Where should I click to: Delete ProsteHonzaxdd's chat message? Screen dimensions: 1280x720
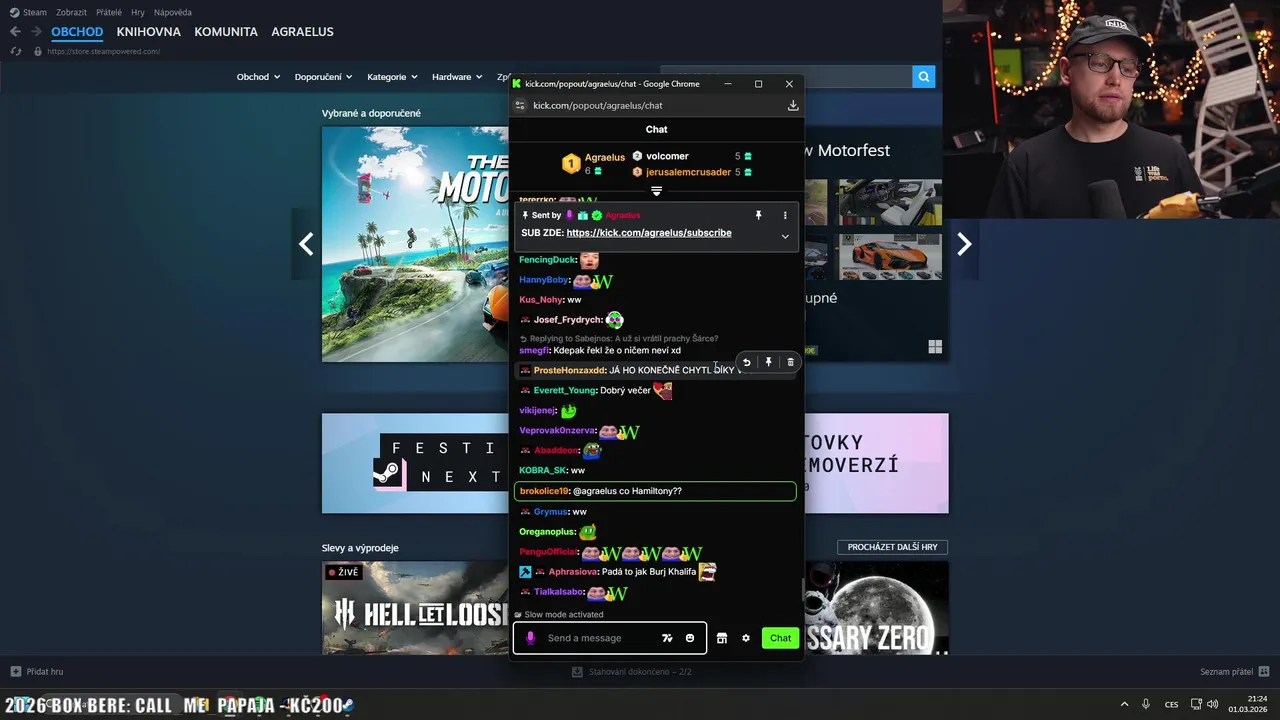pyautogui.click(x=790, y=362)
